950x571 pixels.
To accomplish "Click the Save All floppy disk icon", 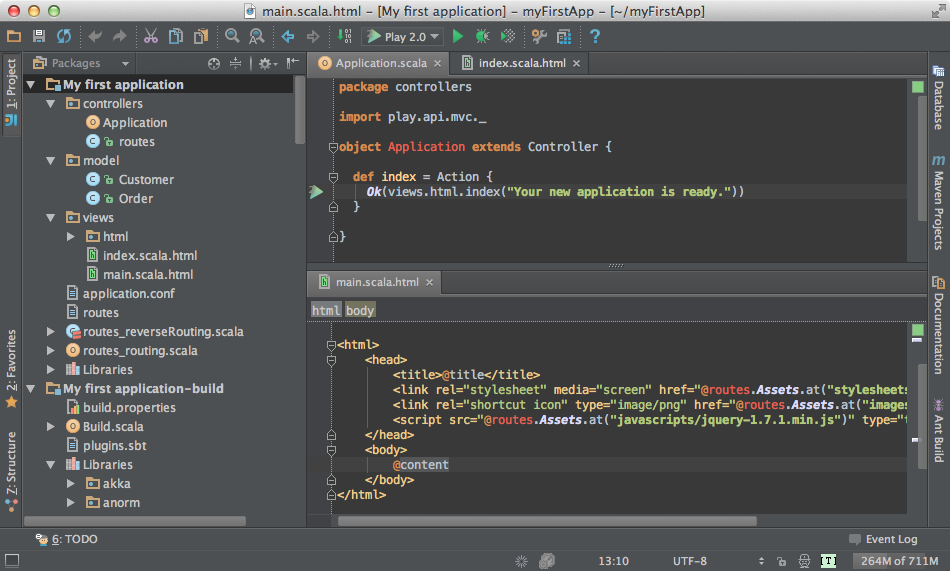I will pos(39,37).
